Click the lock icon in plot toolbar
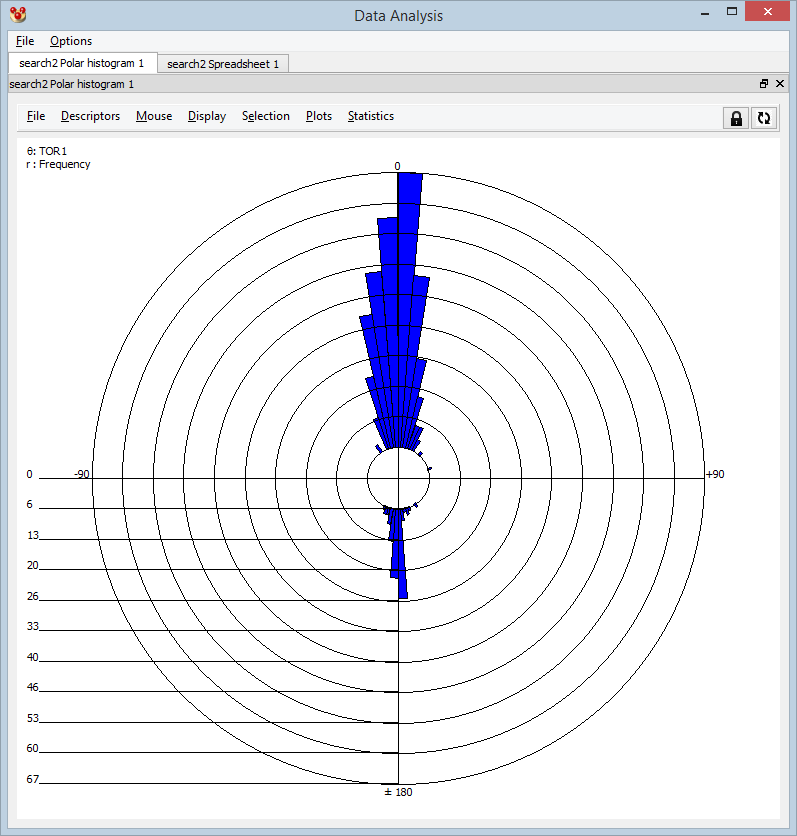 coord(736,118)
